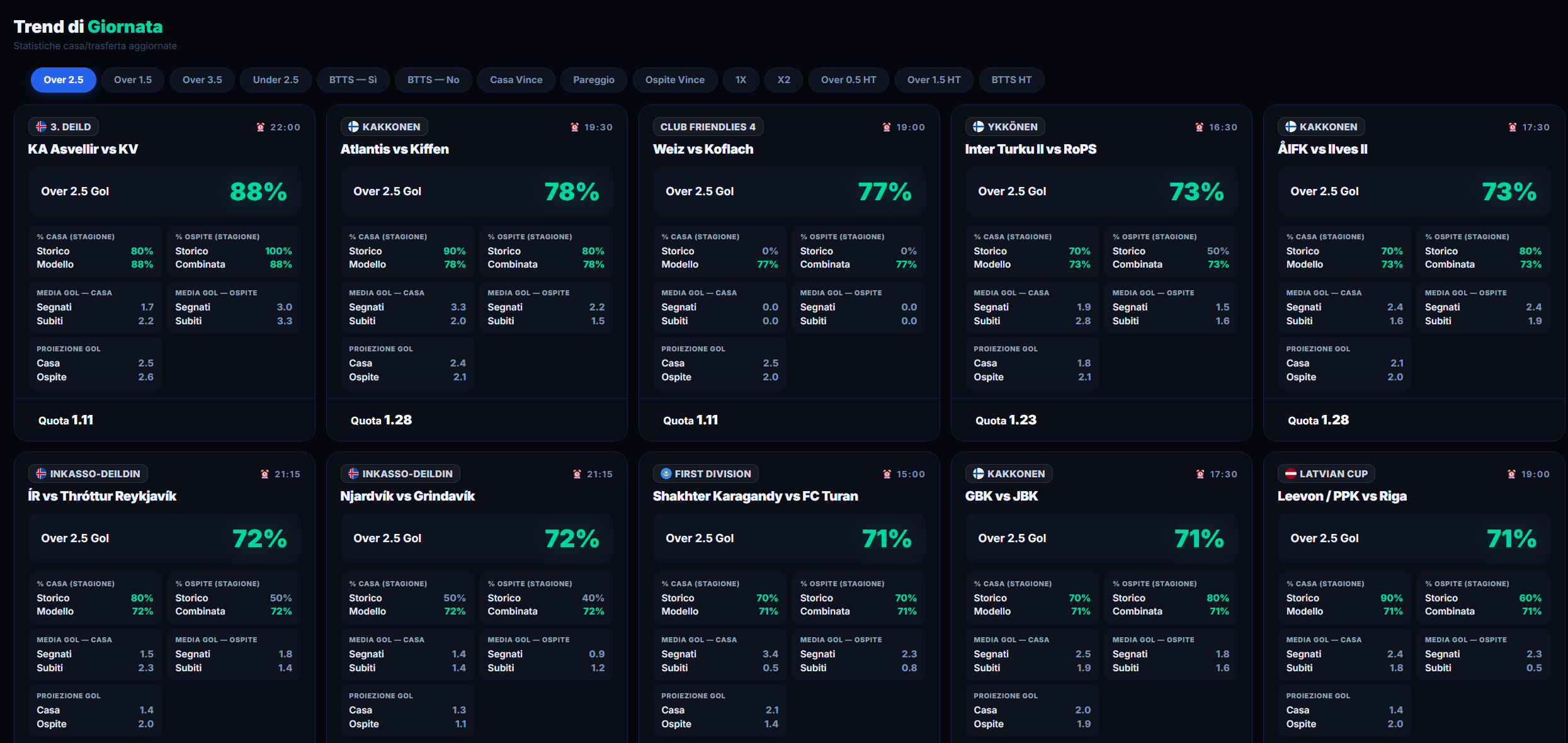Image resolution: width=1568 pixels, height=743 pixels.
Task: Open the Over 0.5 HT filter
Action: pyautogui.click(x=849, y=80)
